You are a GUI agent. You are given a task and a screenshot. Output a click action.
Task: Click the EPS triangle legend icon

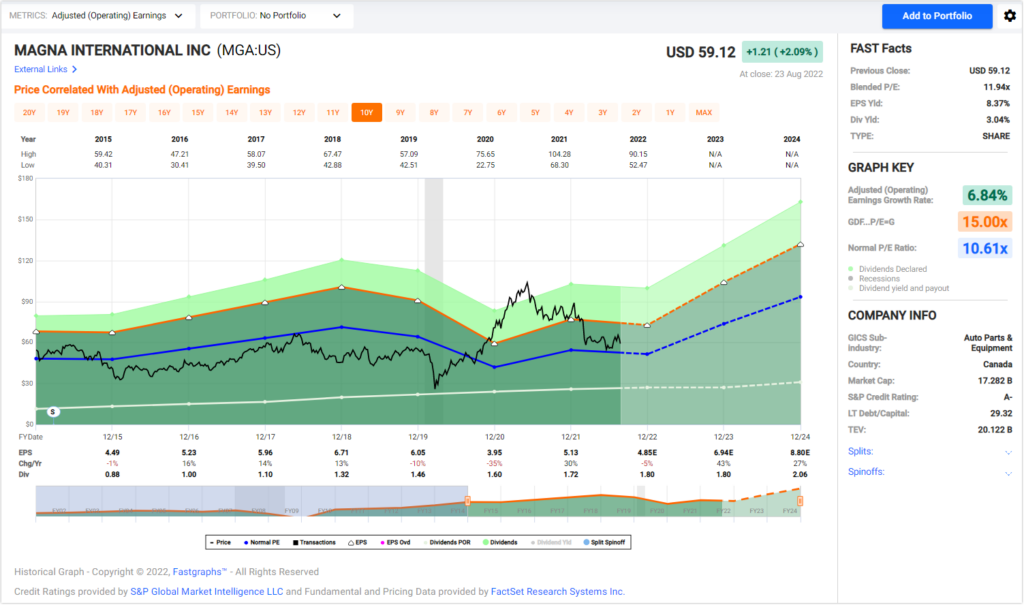pos(352,541)
